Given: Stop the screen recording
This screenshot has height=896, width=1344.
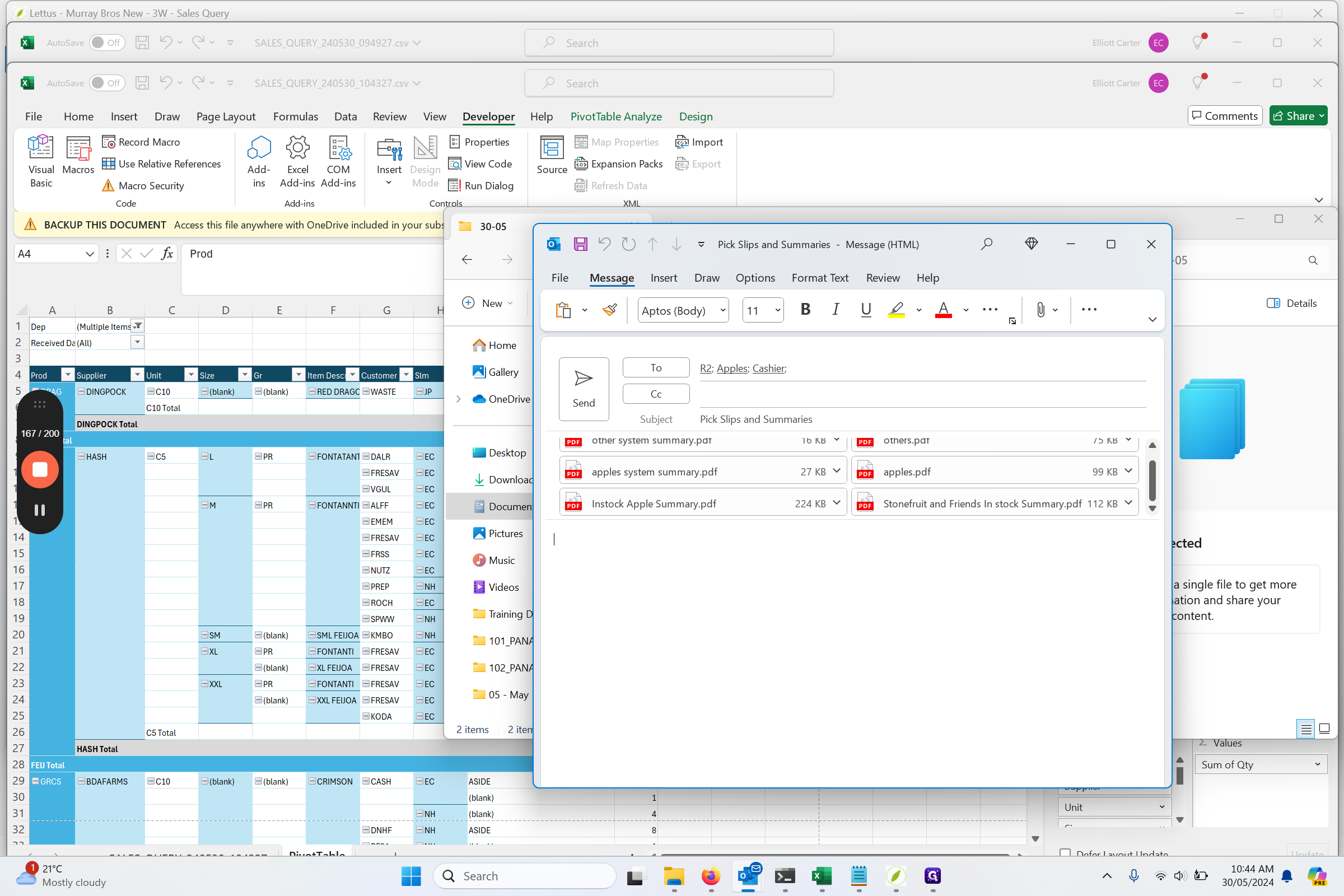Looking at the screenshot, I should 40,470.
